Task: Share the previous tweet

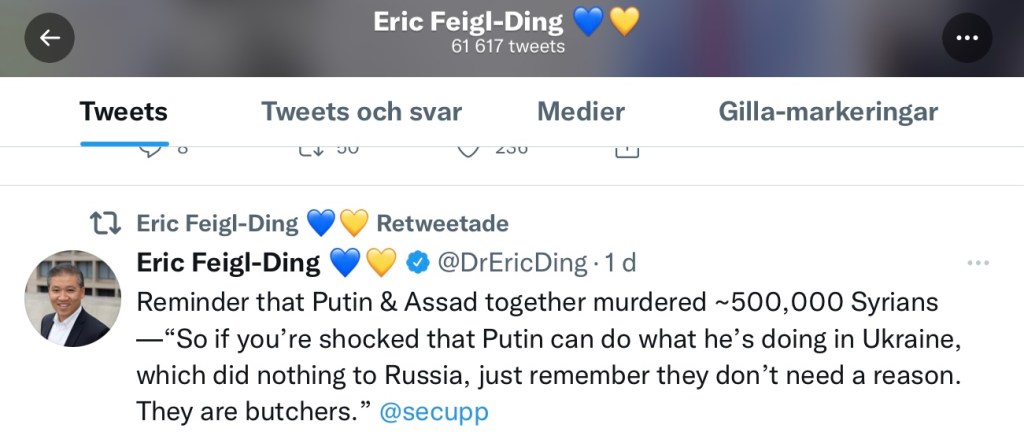Action: 625,150
